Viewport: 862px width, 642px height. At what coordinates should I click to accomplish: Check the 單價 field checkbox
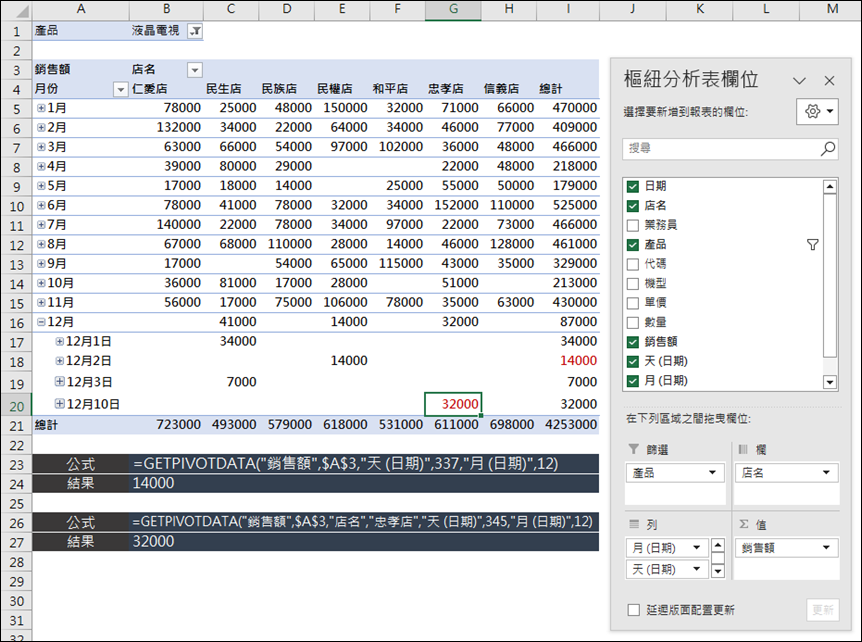coord(633,303)
